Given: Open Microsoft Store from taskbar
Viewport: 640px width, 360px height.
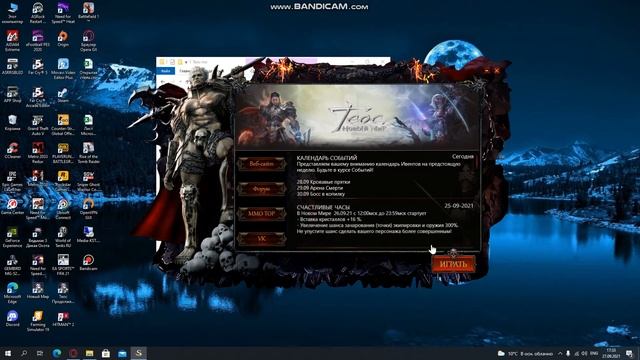Looking at the screenshot, I should [106, 353].
